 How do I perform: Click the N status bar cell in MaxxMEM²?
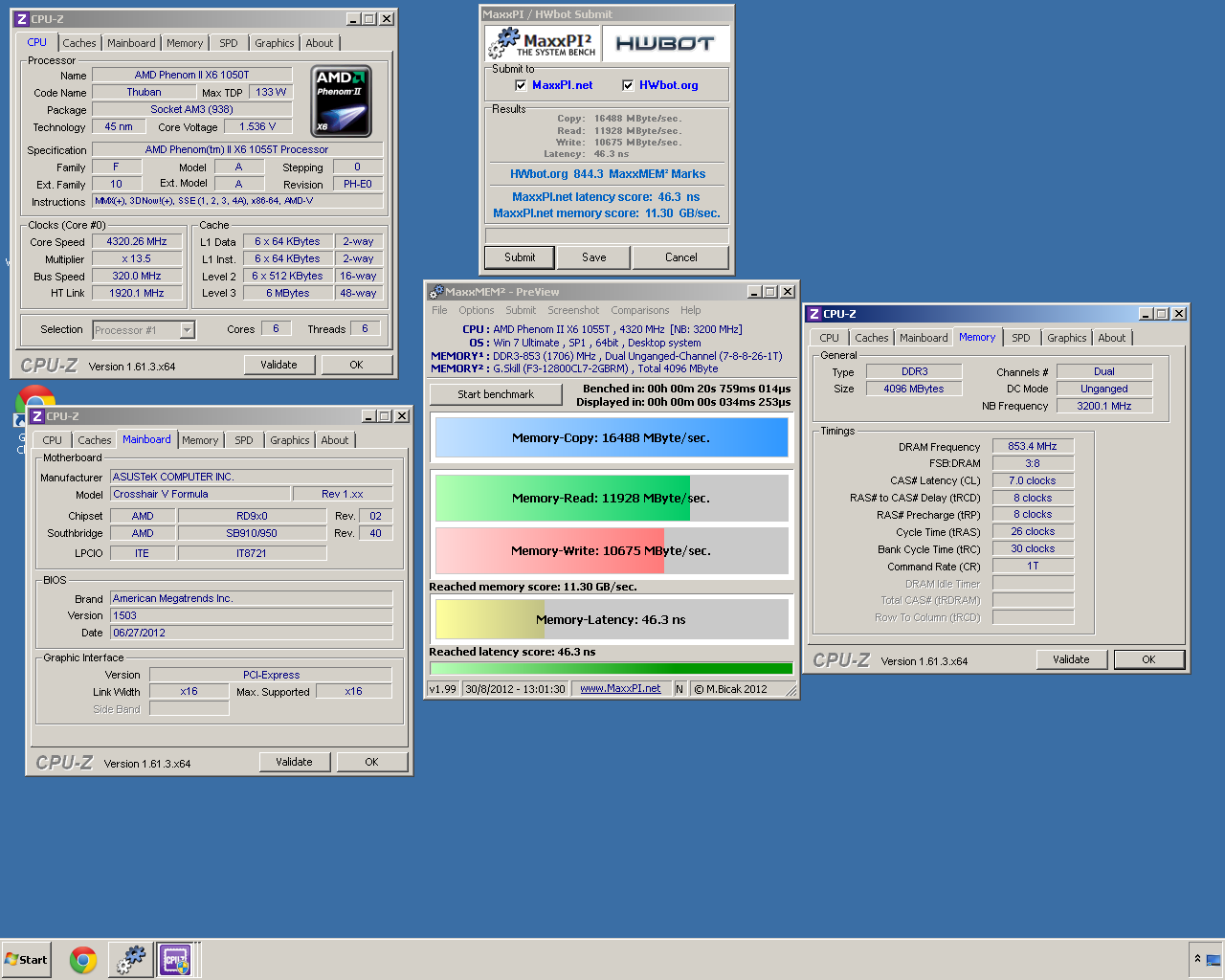(679, 688)
